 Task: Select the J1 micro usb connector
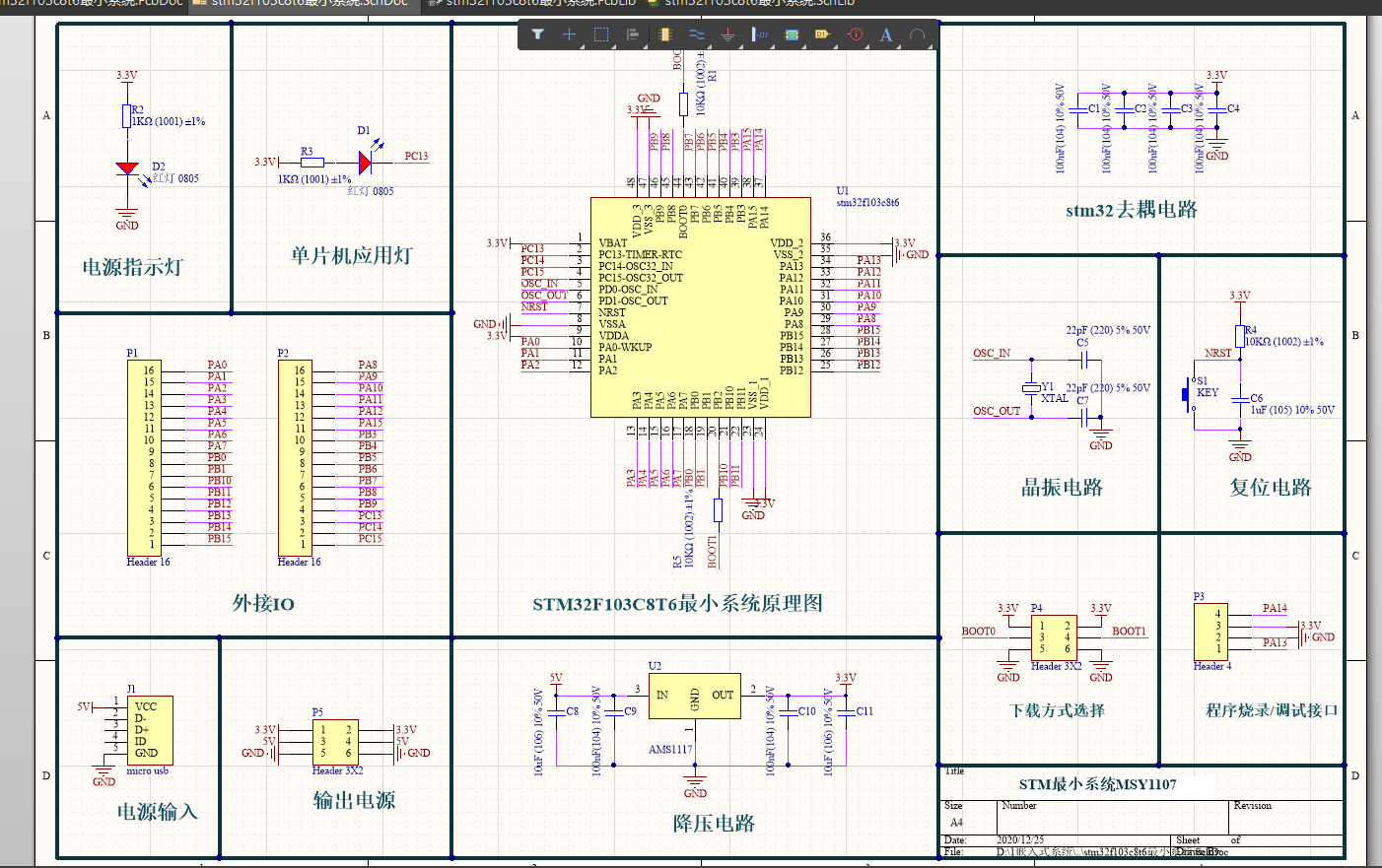(x=150, y=730)
